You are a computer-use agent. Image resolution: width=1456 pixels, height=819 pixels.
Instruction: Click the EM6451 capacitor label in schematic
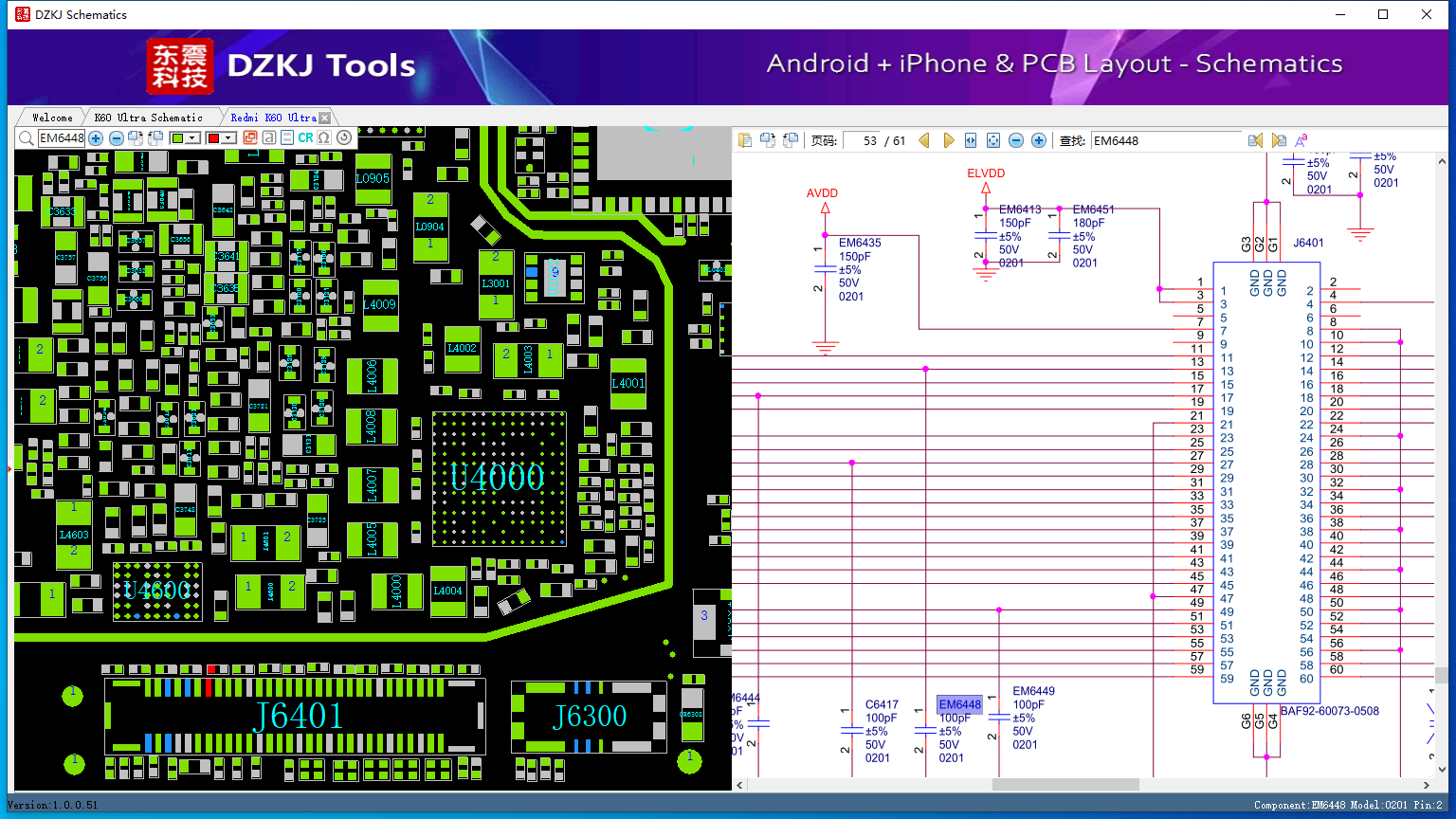[1094, 209]
